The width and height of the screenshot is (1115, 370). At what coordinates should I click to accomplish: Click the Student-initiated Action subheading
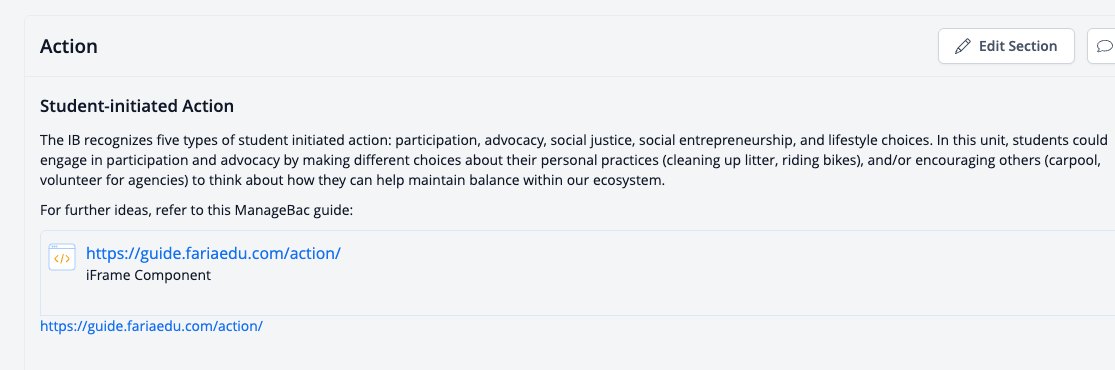[137, 107]
